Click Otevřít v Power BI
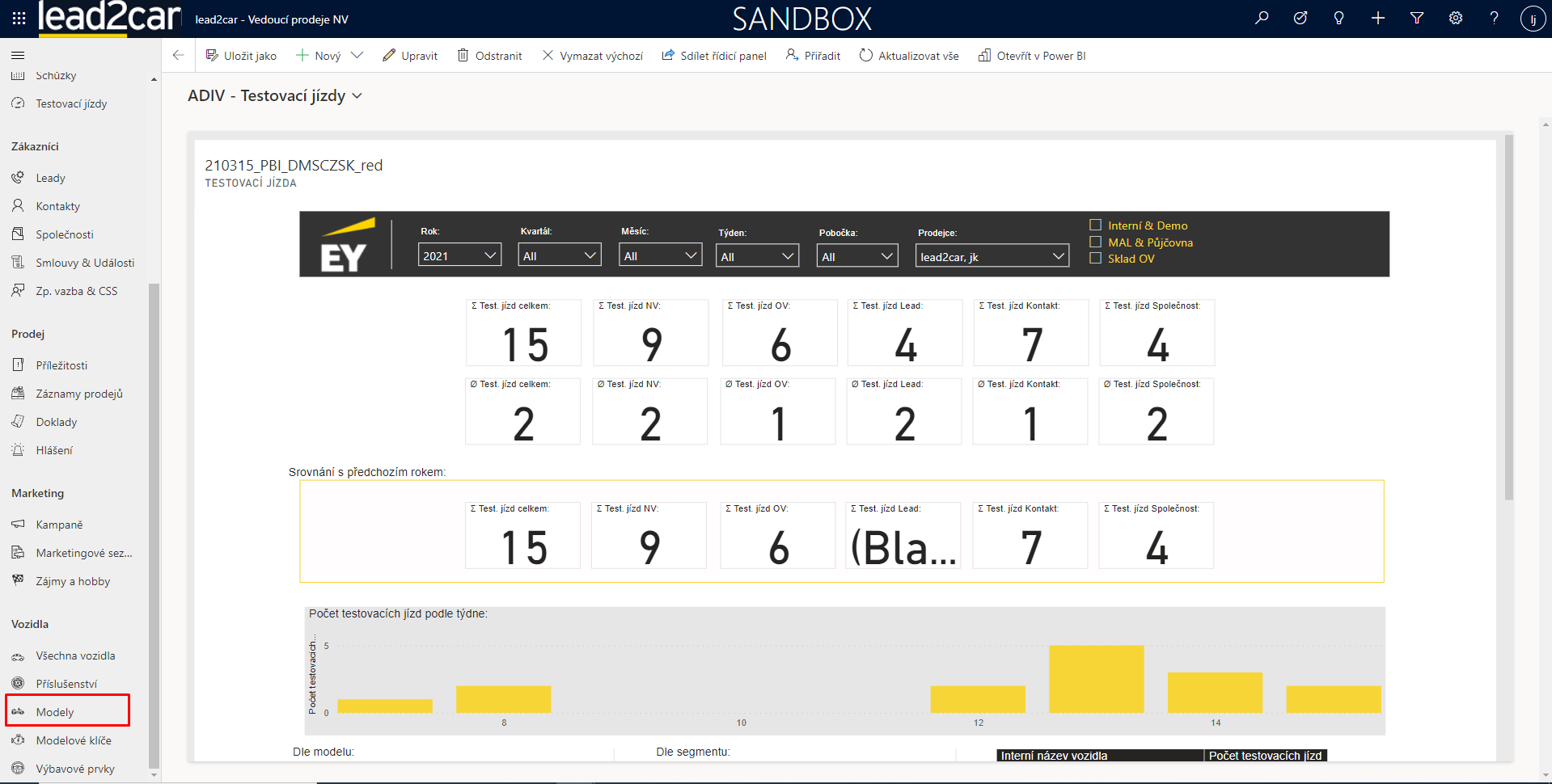This screenshot has width=1552, height=784. tap(1032, 56)
